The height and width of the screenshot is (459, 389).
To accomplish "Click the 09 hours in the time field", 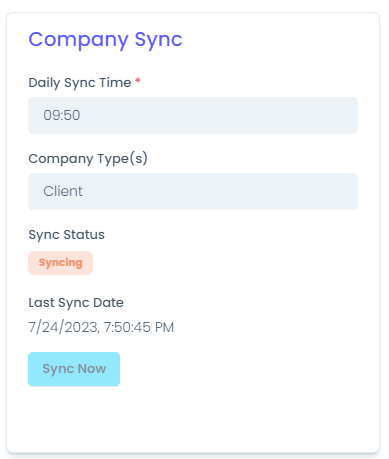I will [51, 115].
